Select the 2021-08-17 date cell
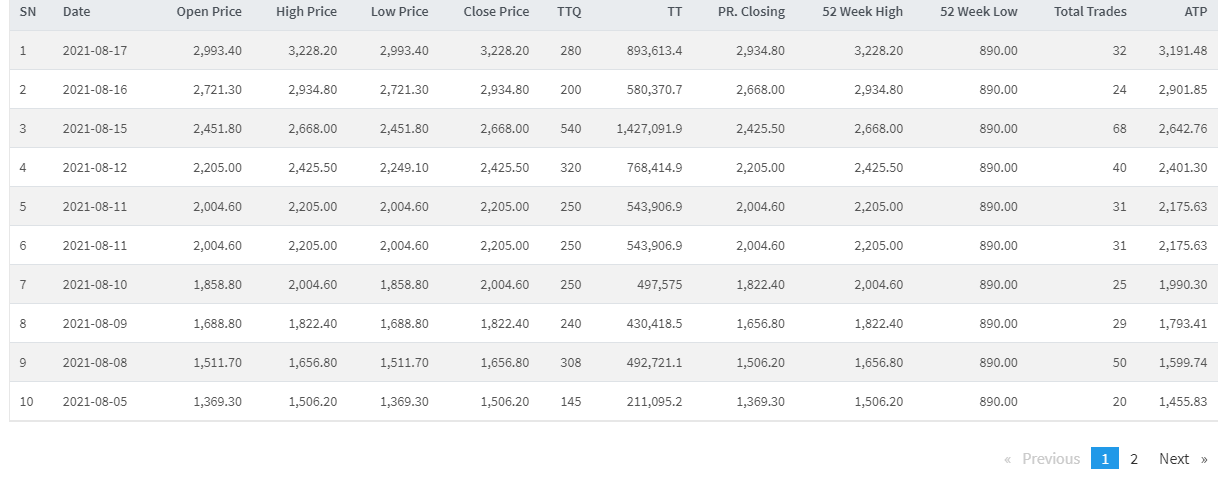1218x500 pixels. click(95, 50)
